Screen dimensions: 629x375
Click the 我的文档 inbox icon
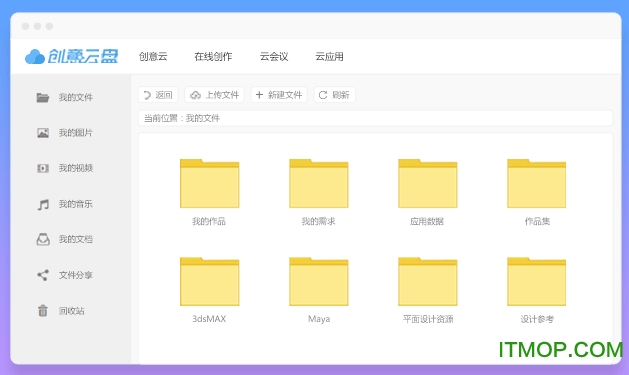tap(43, 239)
